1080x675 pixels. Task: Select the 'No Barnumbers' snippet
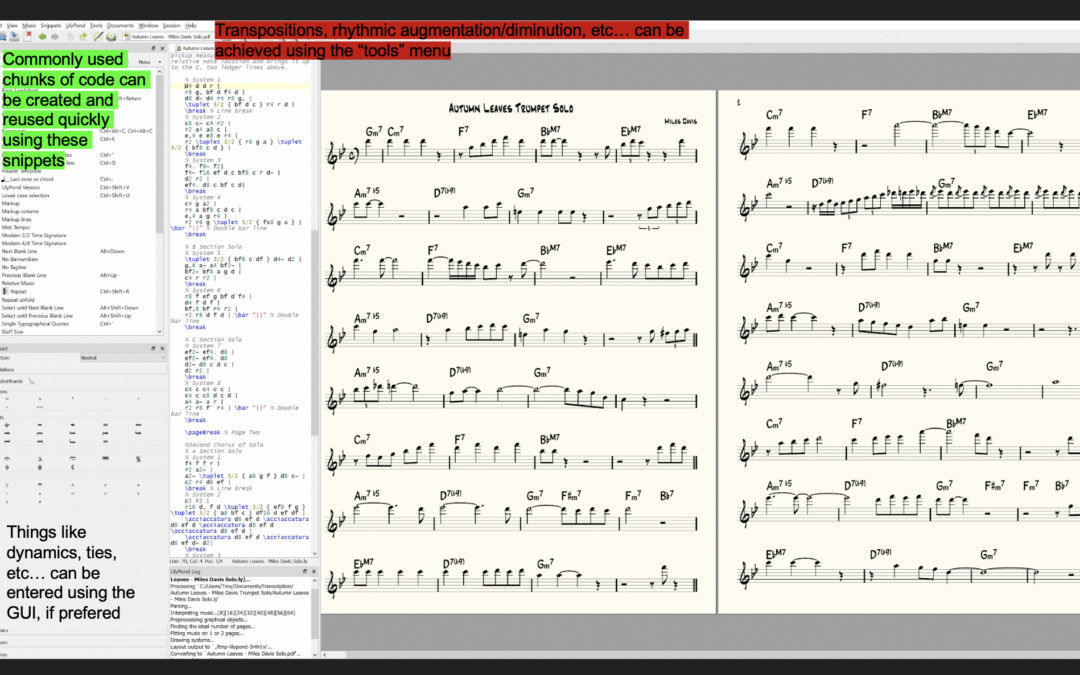coord(20,260)
